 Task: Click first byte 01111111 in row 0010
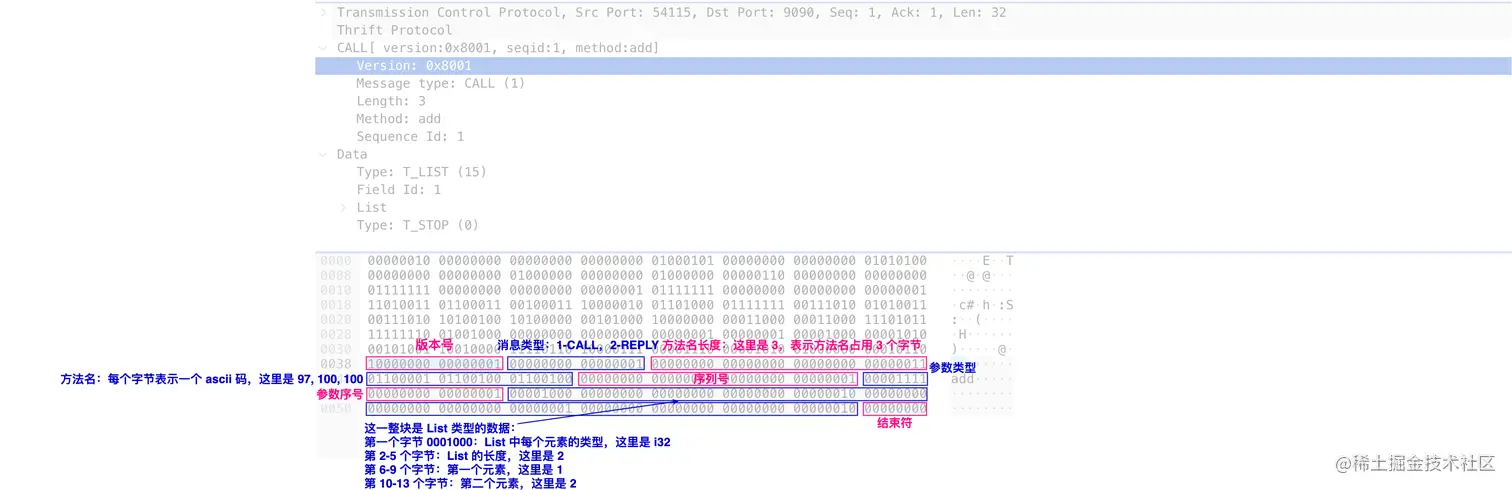click(x=399, y=290)
